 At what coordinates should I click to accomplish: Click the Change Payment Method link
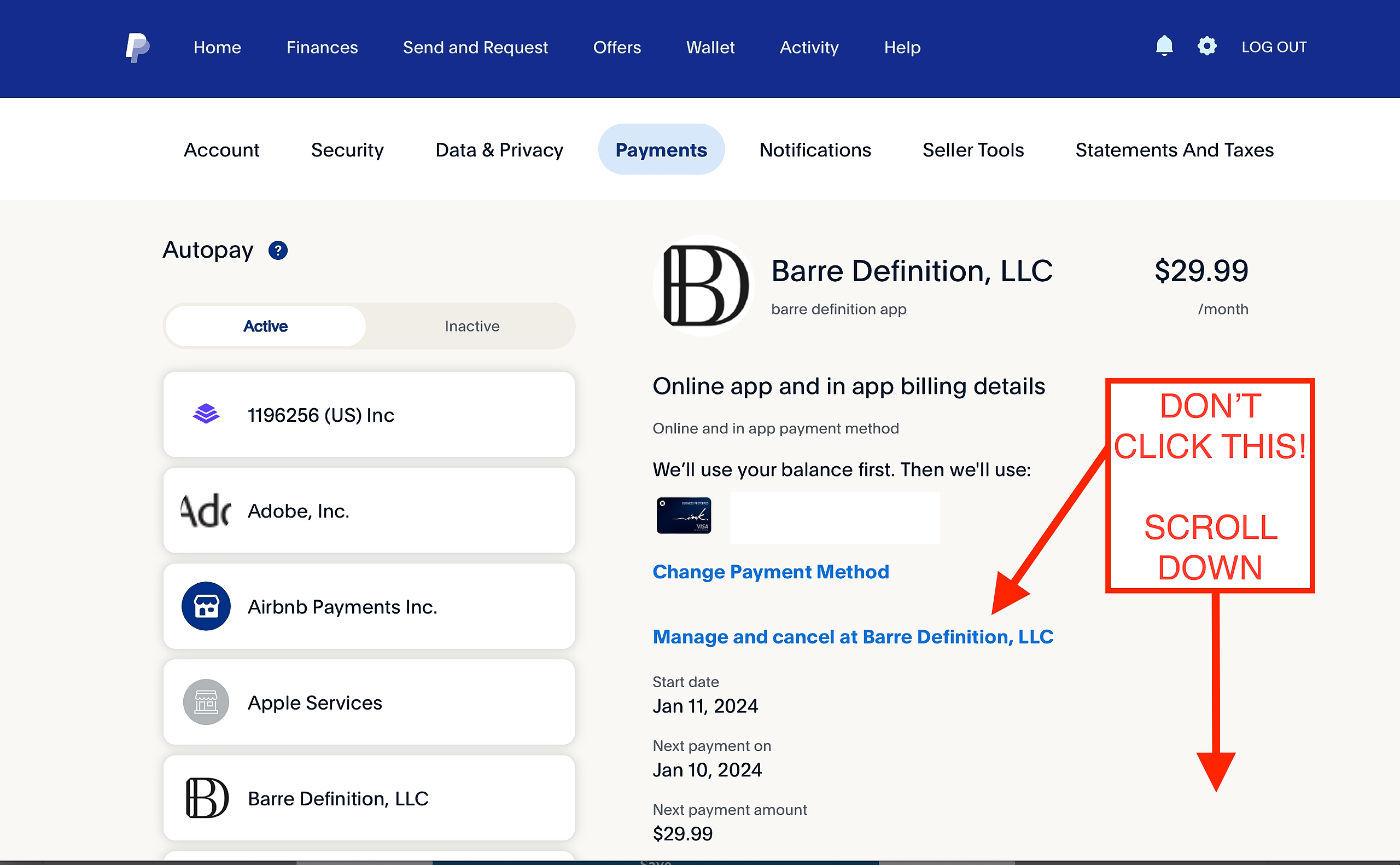771,572
